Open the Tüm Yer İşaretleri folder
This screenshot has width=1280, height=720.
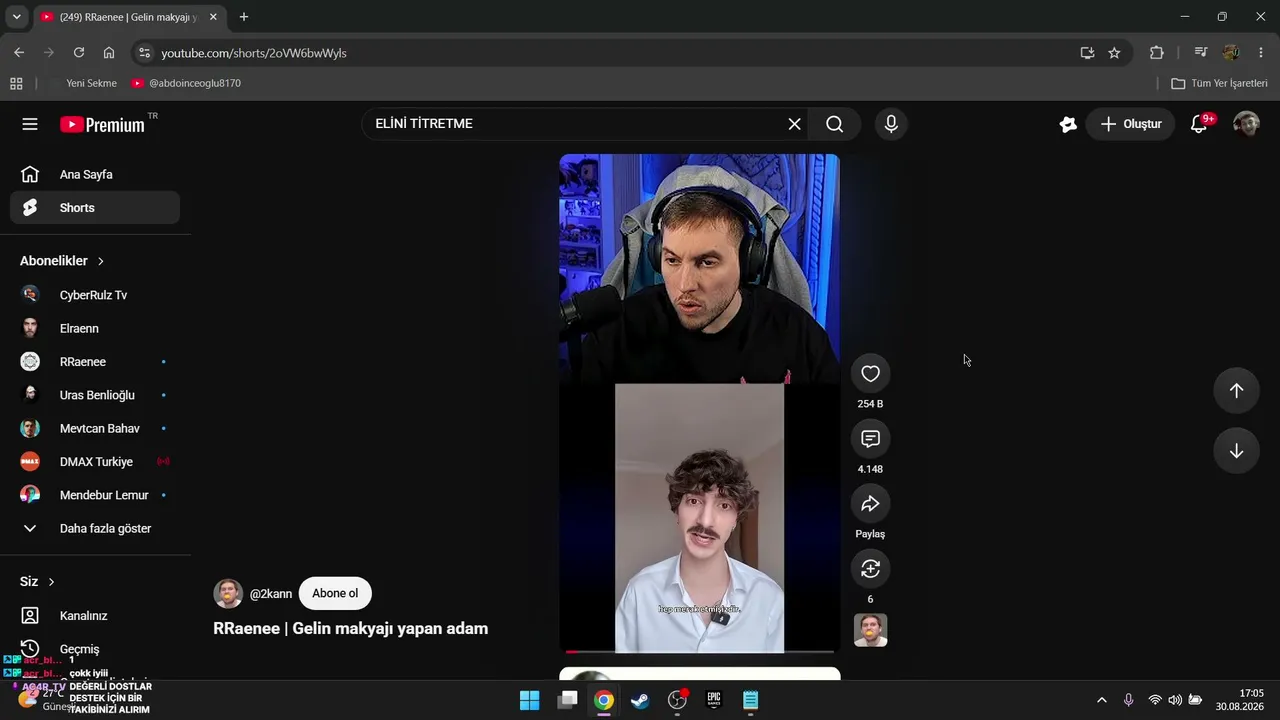tap(1219, 83)
